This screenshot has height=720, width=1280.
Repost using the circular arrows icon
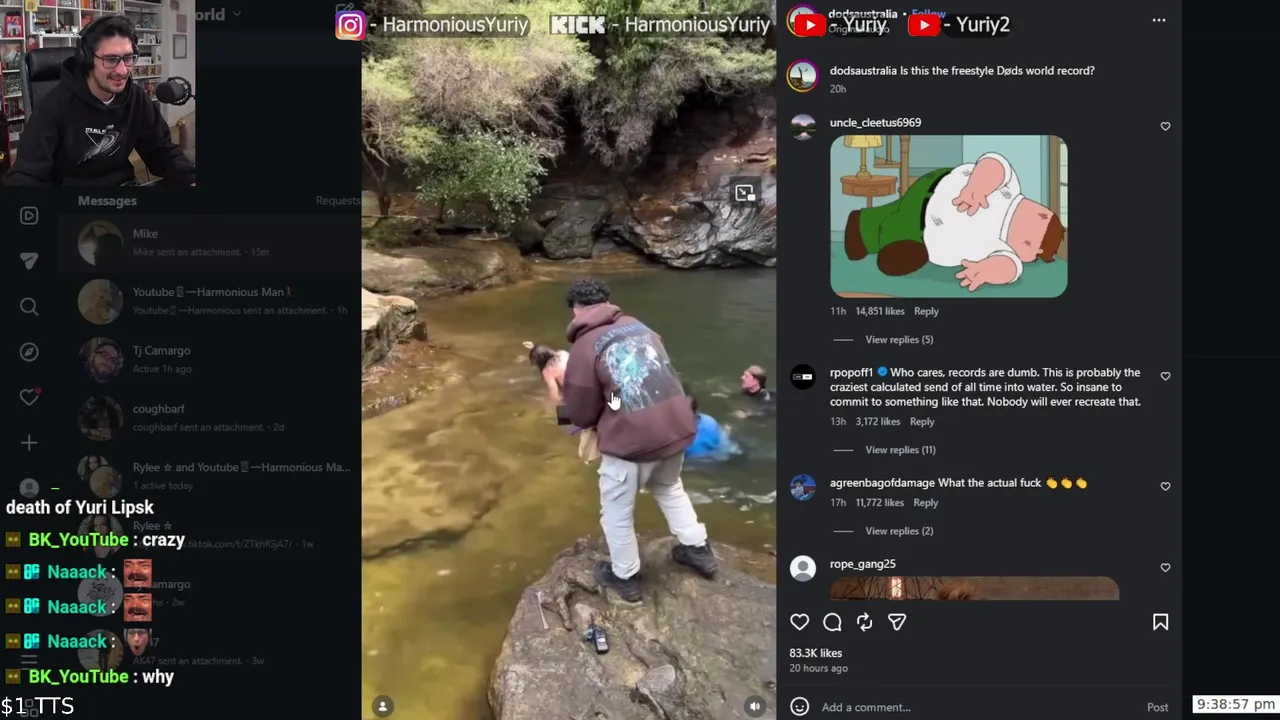(x=865, y=622)
